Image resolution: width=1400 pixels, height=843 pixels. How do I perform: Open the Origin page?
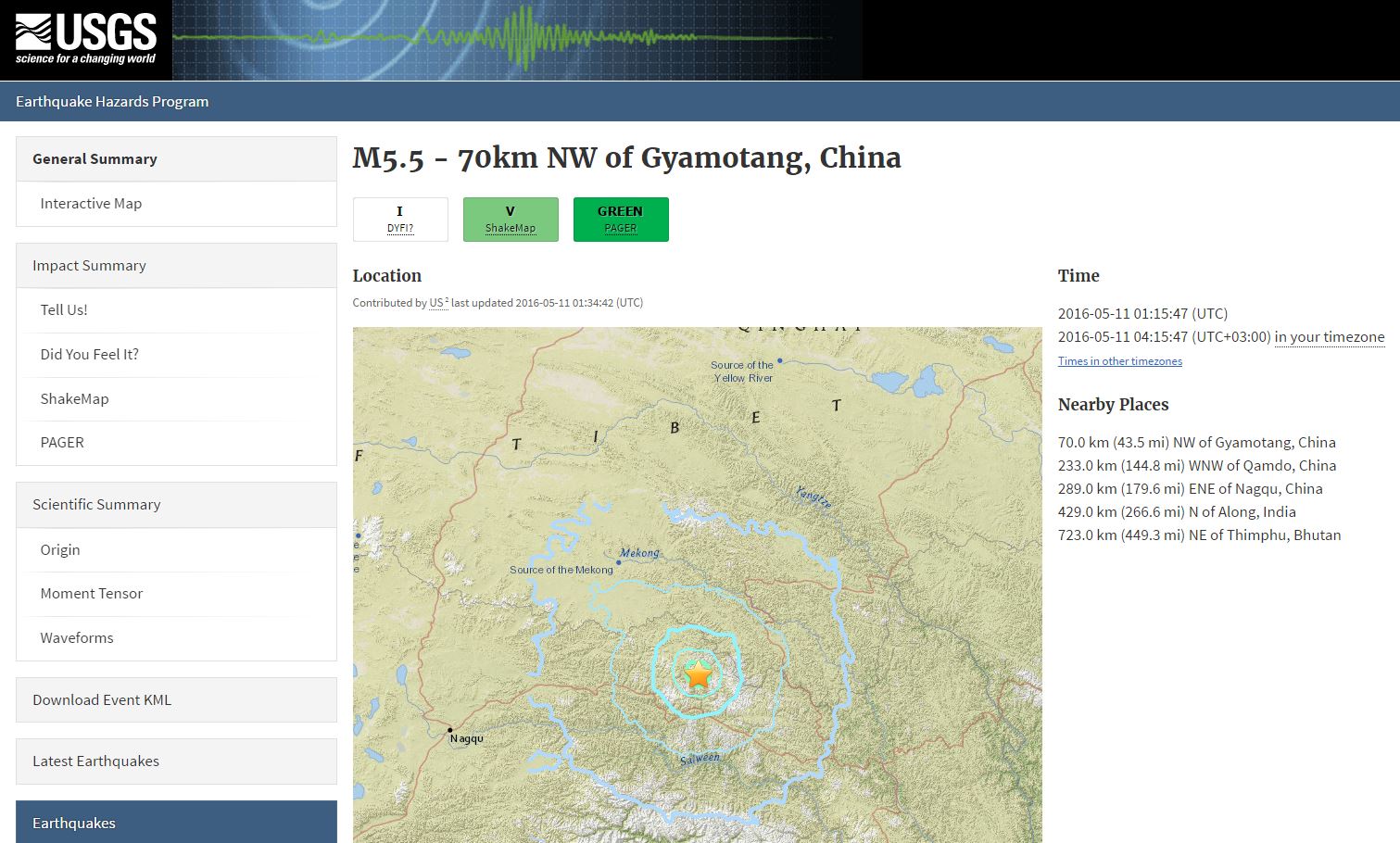pos(60,550)
